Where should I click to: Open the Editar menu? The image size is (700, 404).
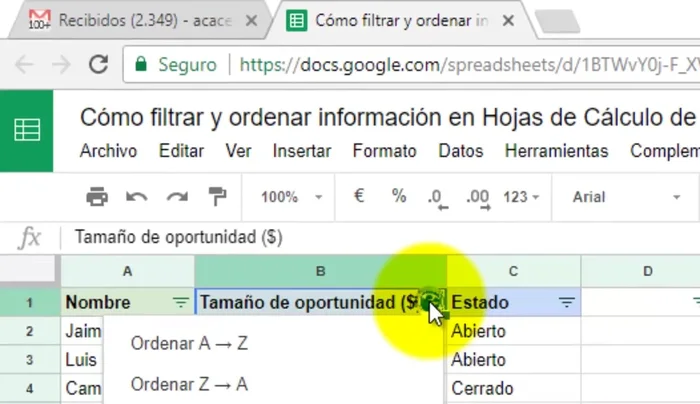(181, 151)
